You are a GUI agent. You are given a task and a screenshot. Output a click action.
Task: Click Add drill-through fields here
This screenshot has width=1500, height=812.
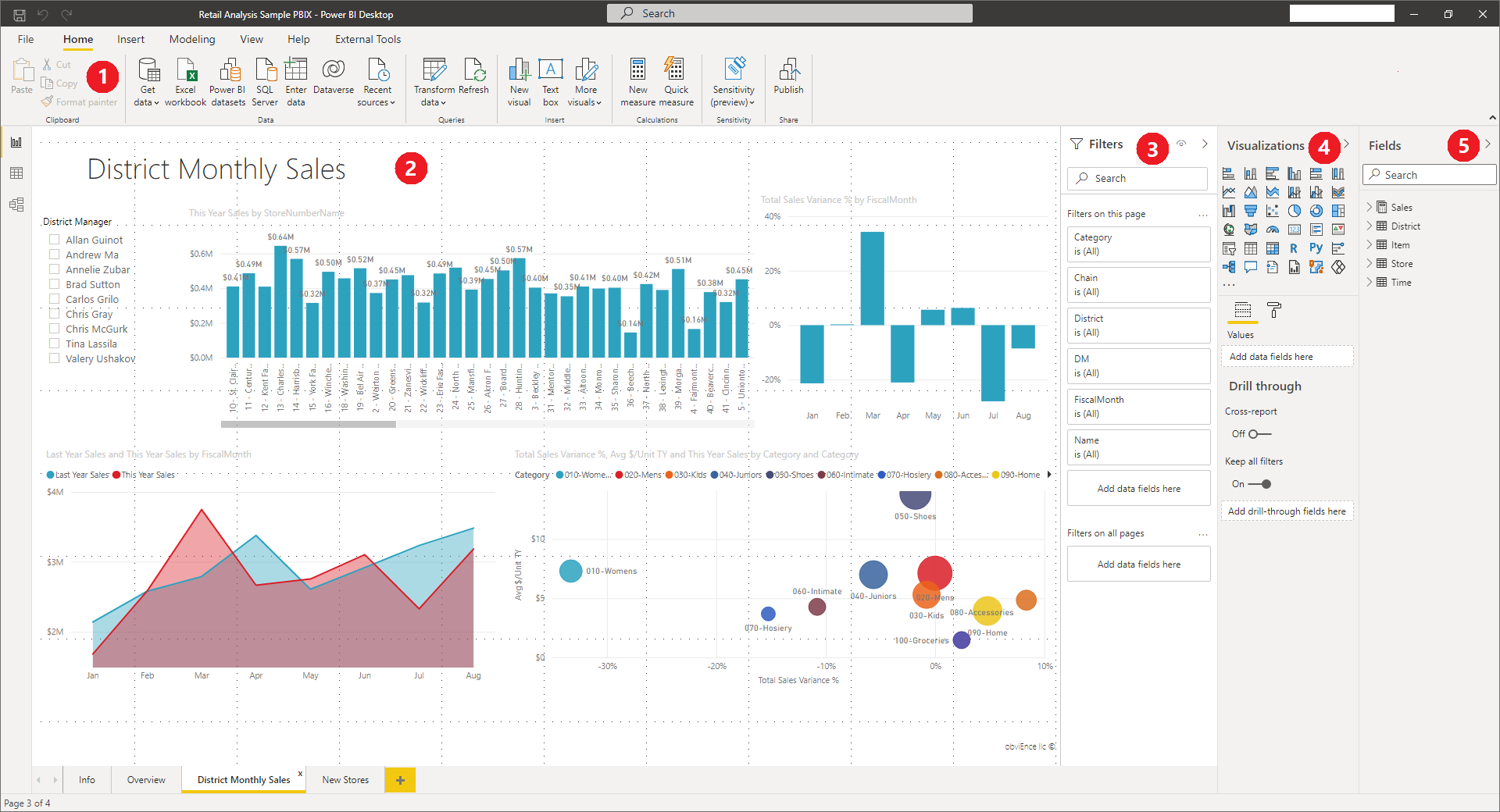tap(1287, 511)
